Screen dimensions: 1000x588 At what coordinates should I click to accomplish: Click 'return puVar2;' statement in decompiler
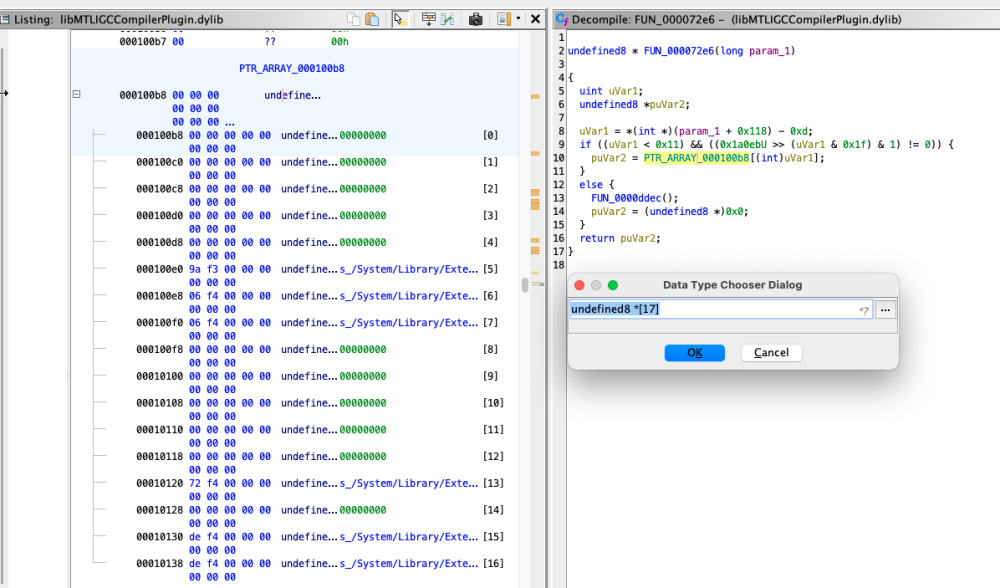[x=620, y=239]
